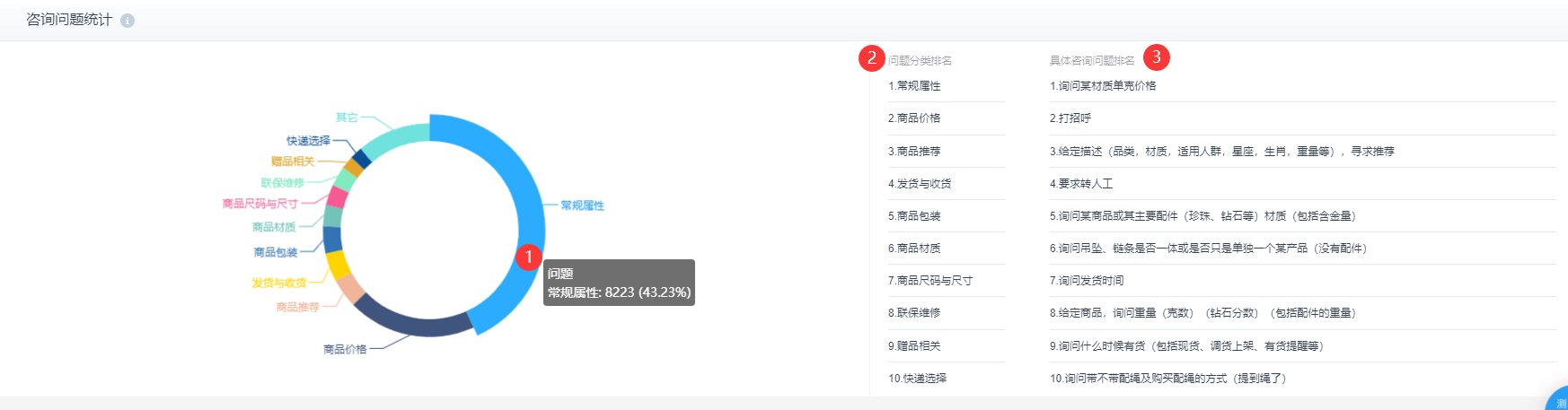Select 1.常规属性 in category ranking
The image size is (1568, 410).
pos(914,86)
